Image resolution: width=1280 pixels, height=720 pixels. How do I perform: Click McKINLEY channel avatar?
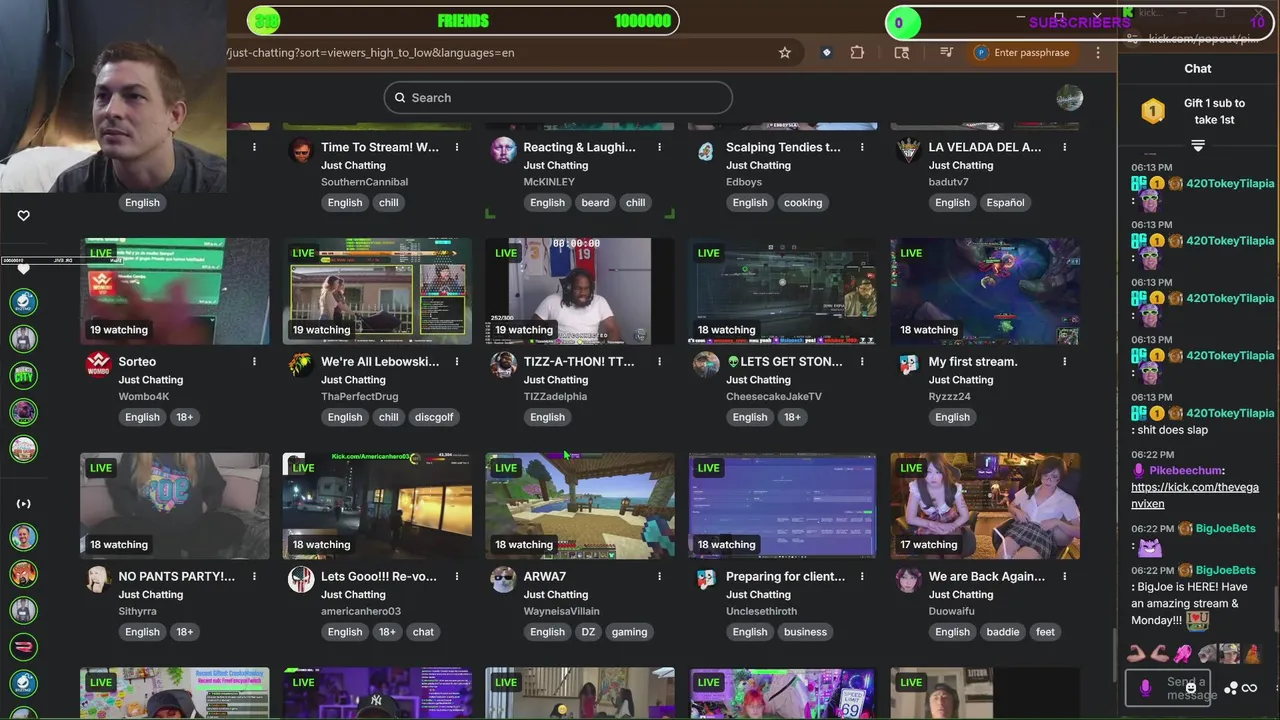503,150
